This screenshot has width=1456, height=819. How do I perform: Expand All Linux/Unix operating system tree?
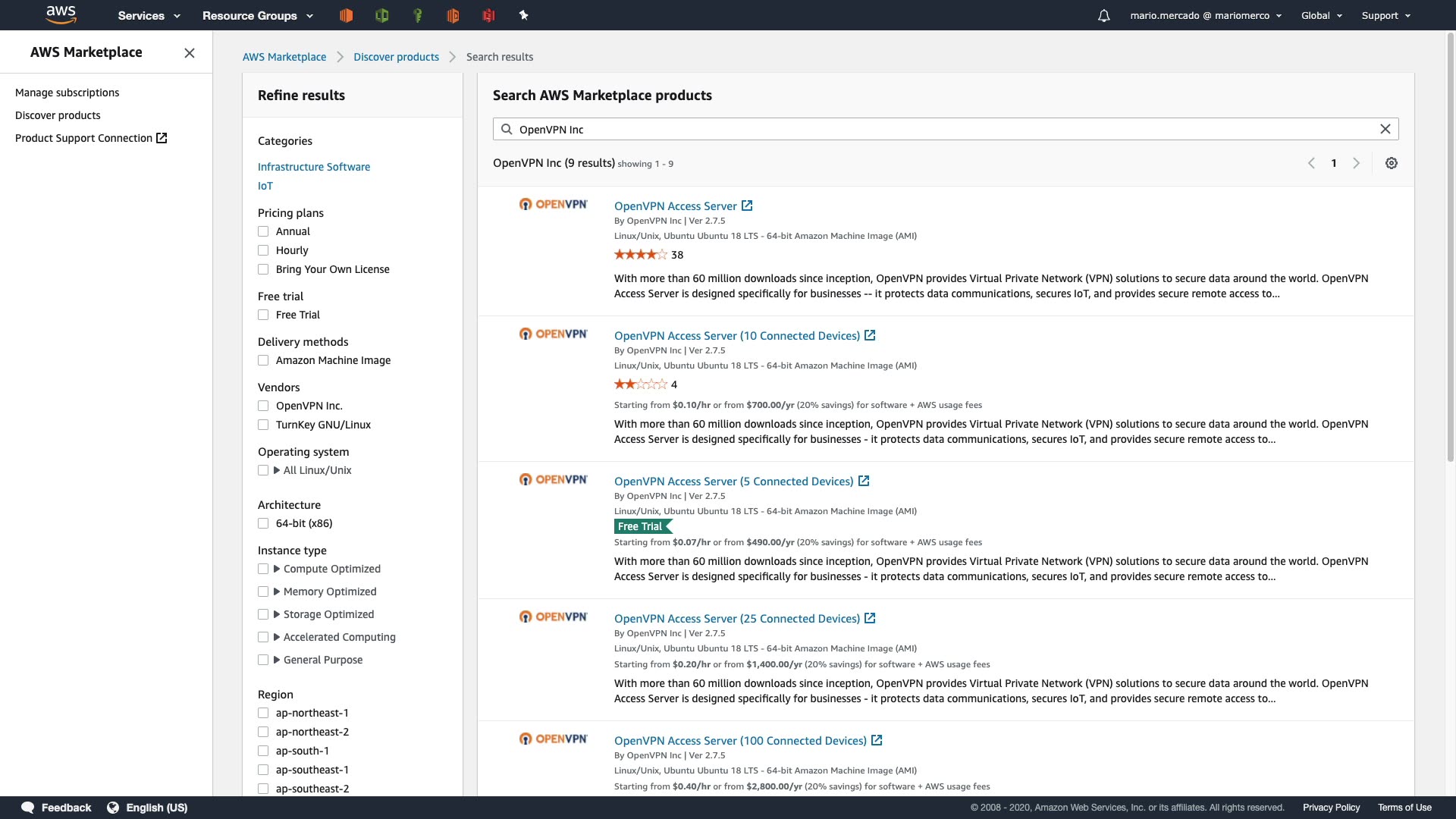(x=277, y=470)
